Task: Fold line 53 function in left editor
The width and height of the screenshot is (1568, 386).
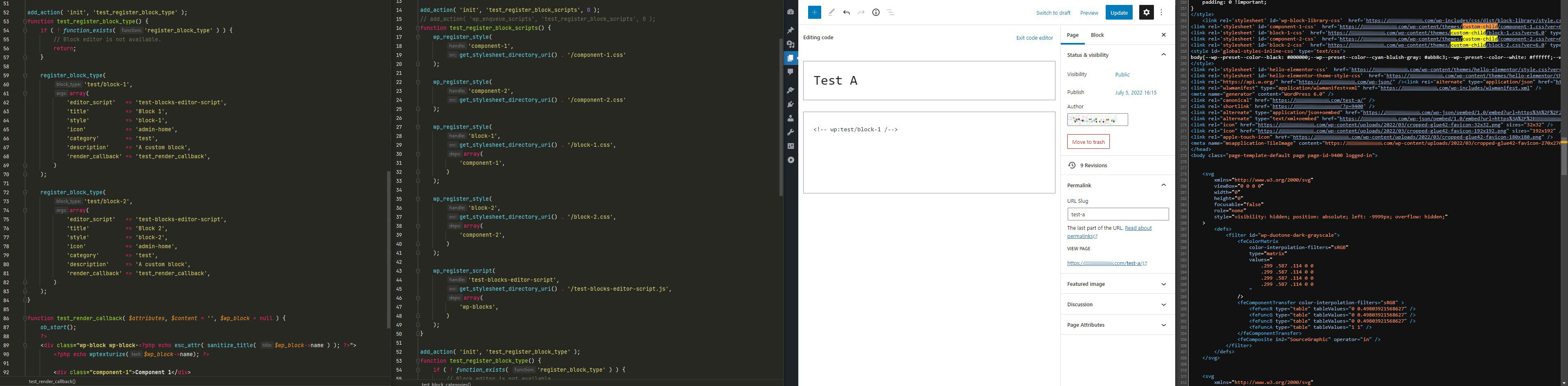Action: tap(25, 21)
